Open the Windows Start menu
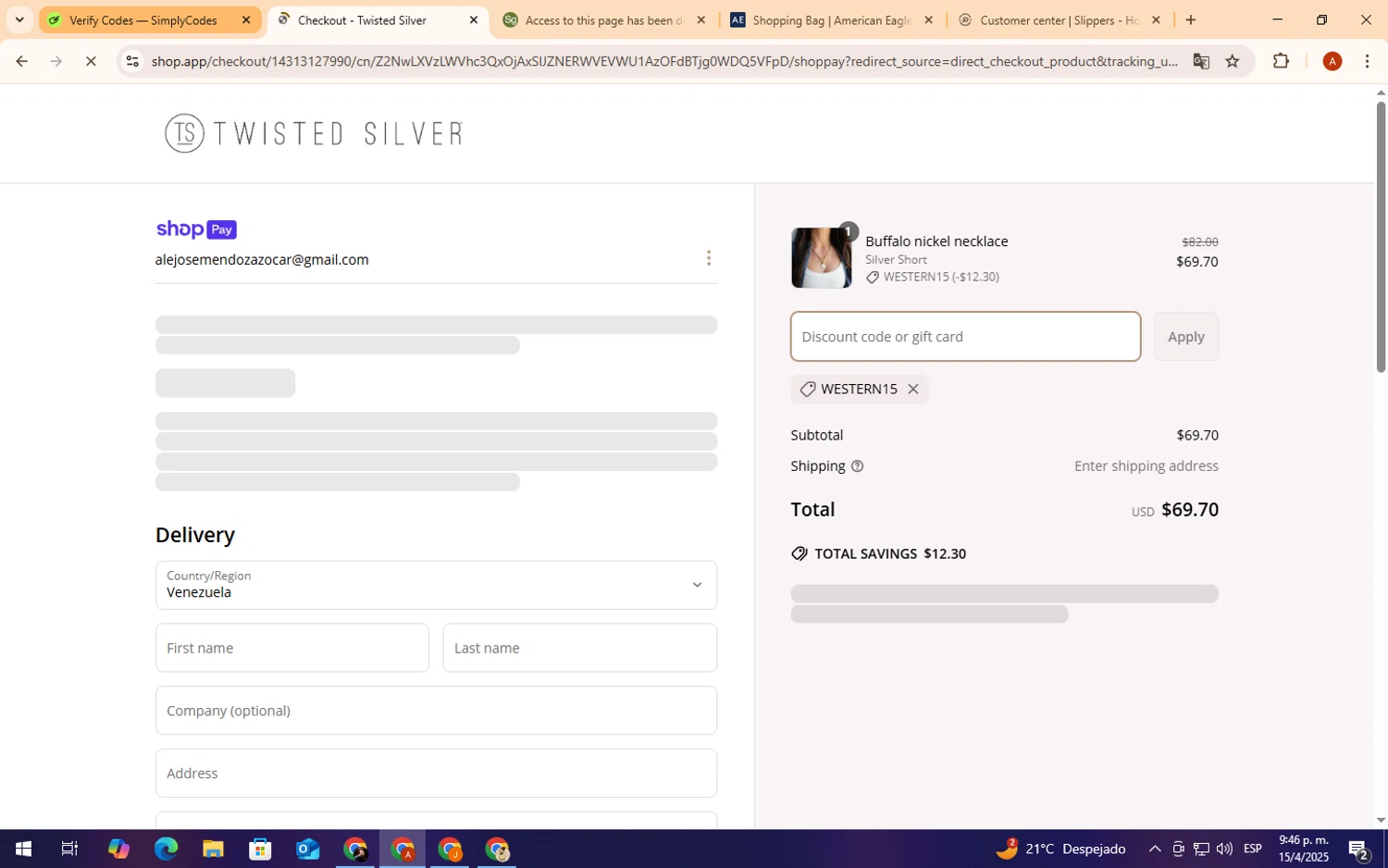Viewport: 1388px width, 868px height. pyautogui.click(x=23, y=849)
